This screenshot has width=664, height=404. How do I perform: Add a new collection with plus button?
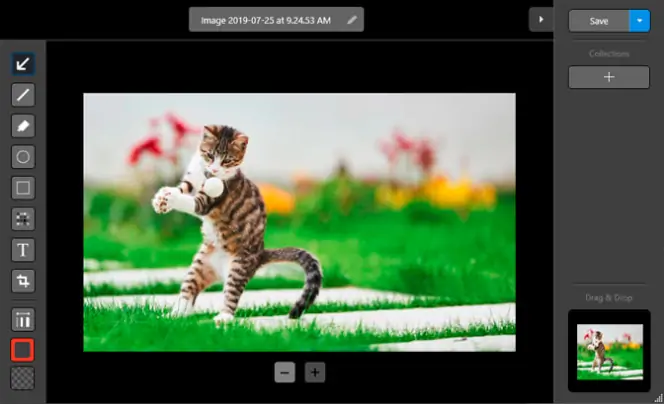click(609, 77)
